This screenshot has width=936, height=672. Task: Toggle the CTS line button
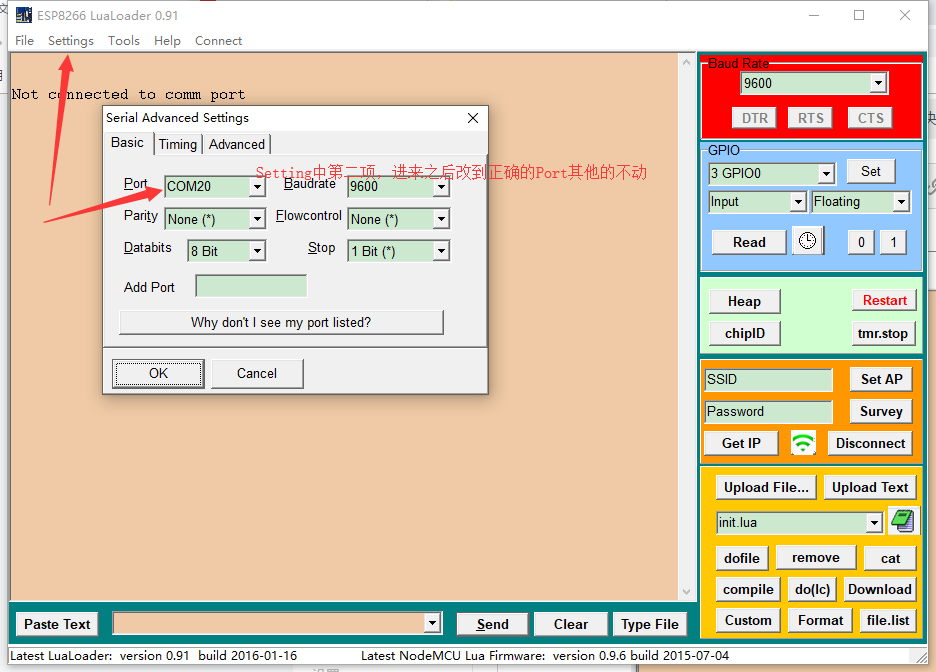point(870,118)
